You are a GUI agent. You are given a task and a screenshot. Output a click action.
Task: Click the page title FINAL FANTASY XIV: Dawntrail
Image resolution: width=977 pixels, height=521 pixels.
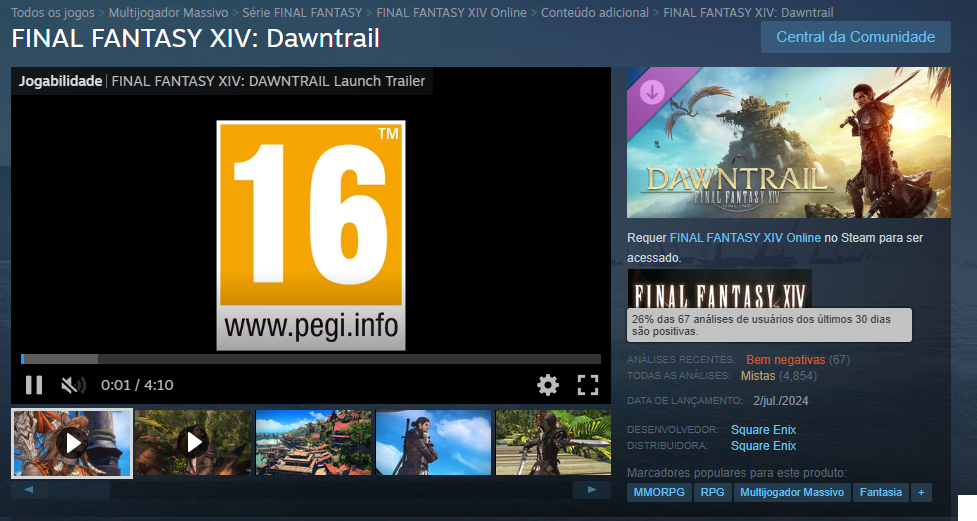[195, 39]
